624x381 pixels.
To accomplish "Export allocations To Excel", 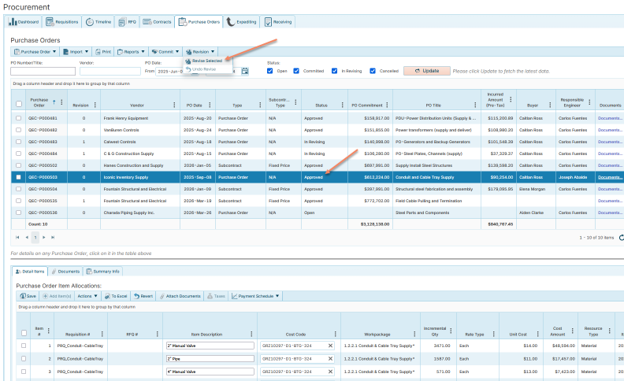I will [116, 296].
